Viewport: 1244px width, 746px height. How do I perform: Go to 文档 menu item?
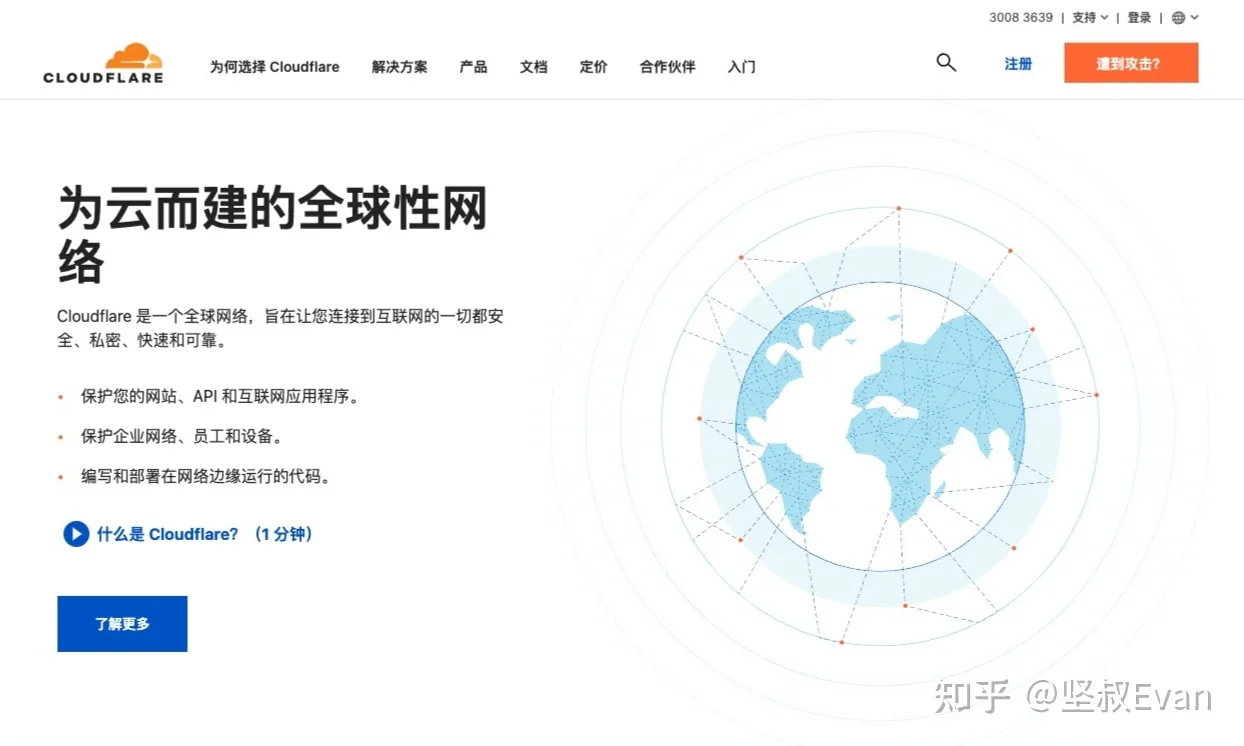533,67
